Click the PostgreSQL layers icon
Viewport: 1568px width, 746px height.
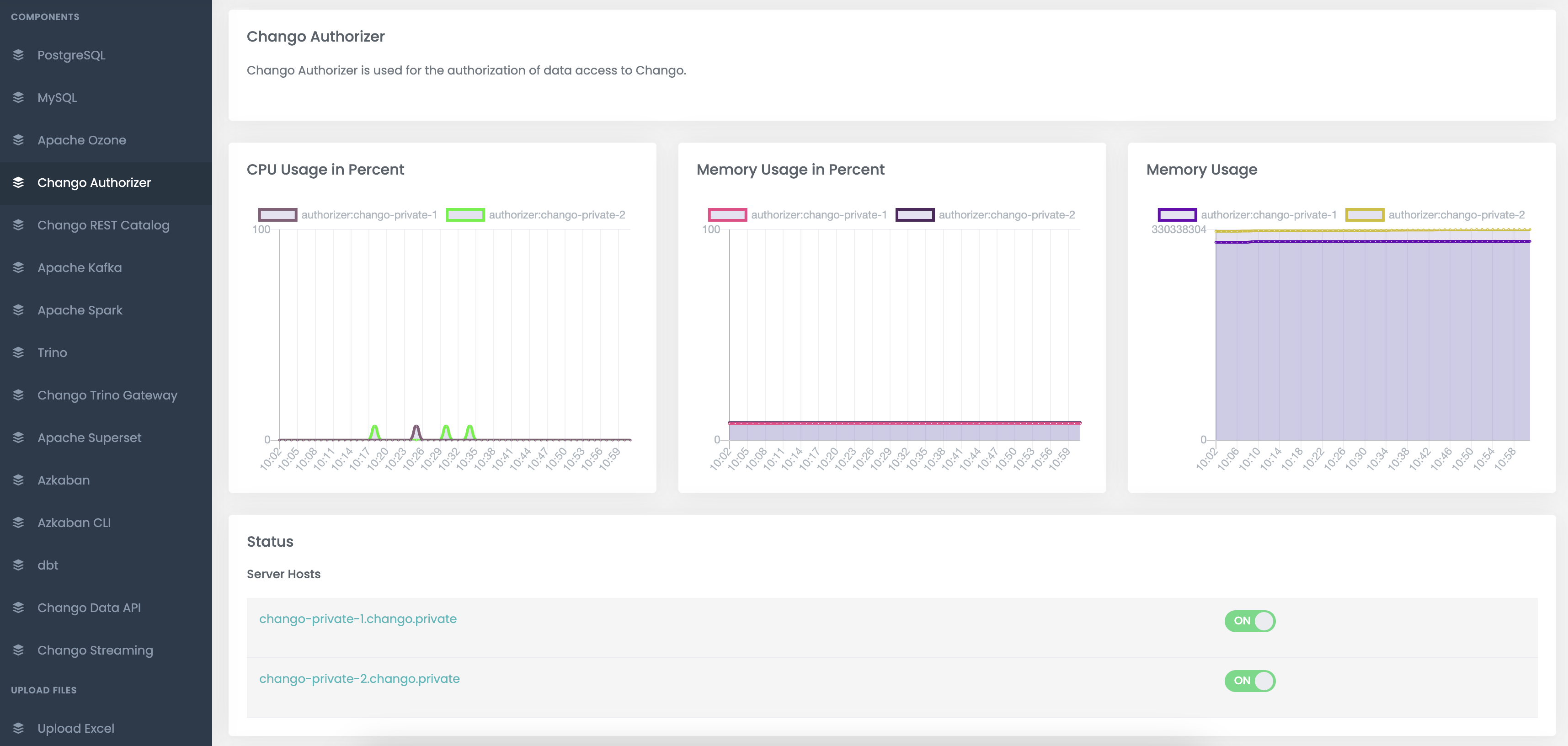pos(18,55)
